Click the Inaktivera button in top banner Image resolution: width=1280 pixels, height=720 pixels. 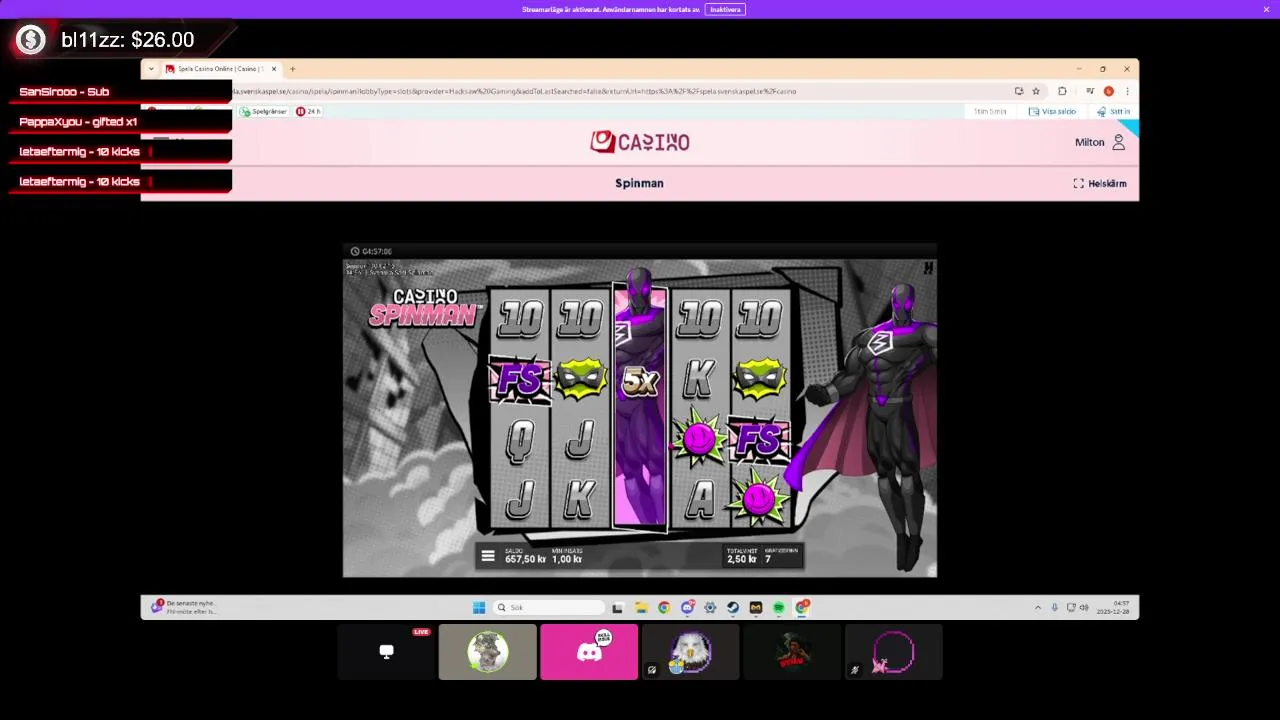coord(725,9)
